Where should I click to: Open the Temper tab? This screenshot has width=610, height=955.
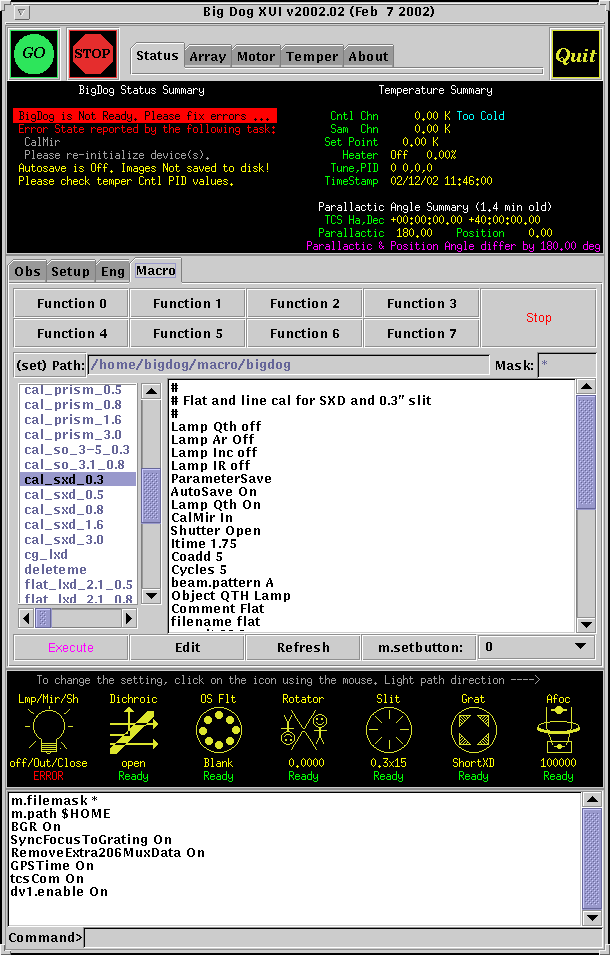[312, 57]
